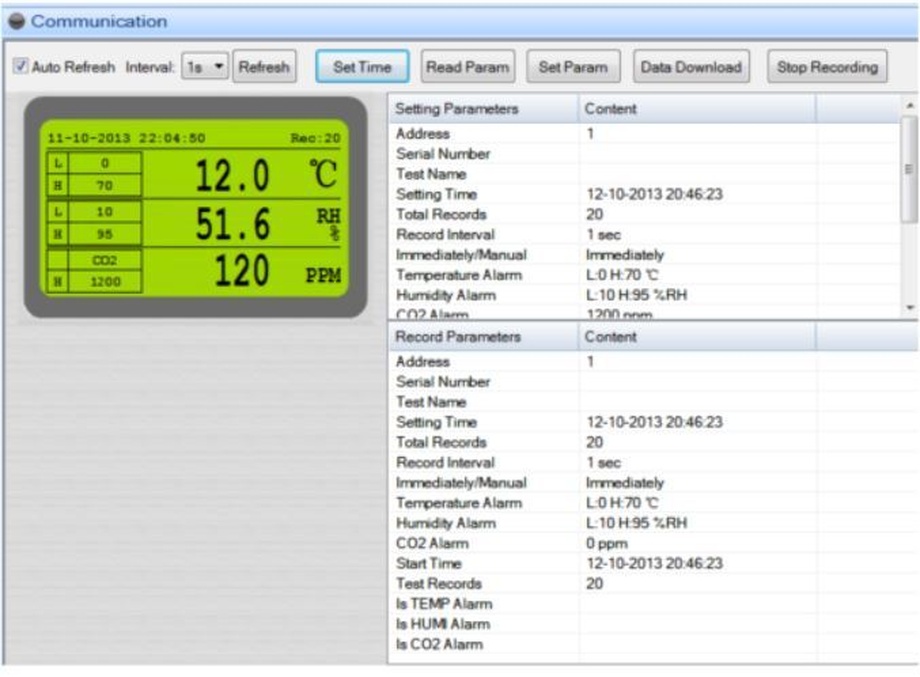
Task: Click the 51.6 humidity reading on display
Action: tap(233, 224)
